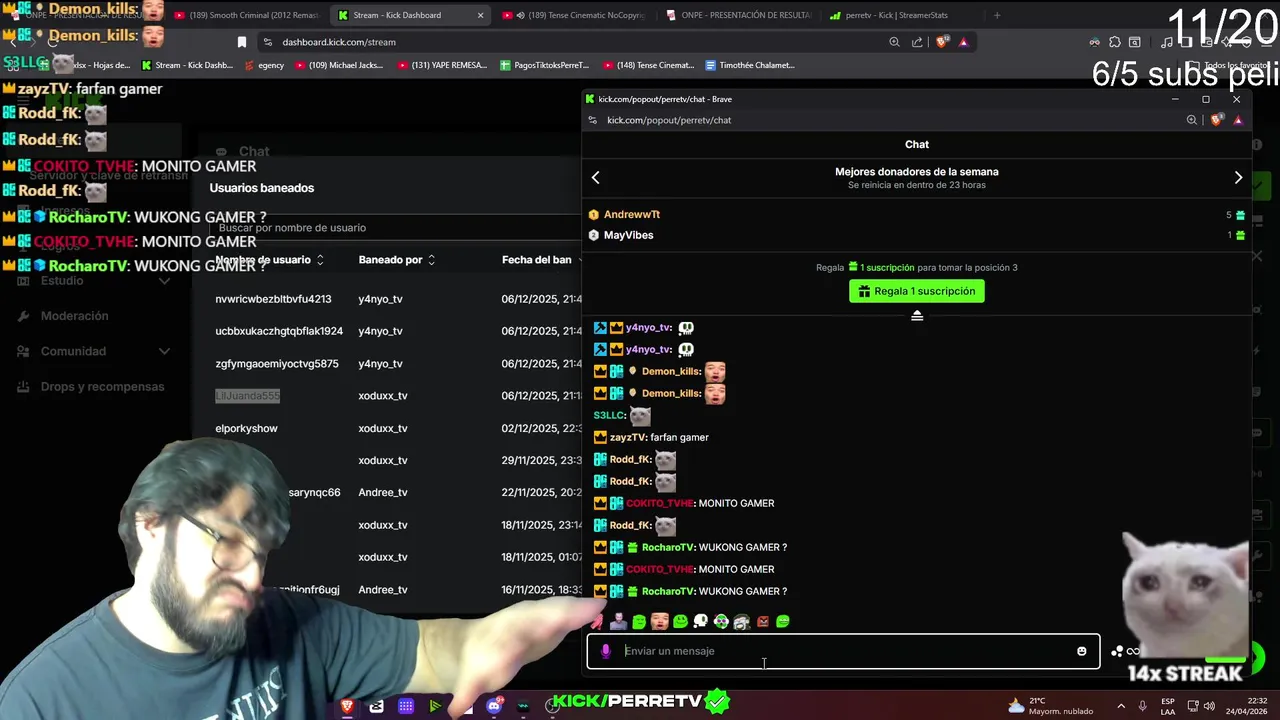Screen dimensions: 1280x720
Task: Switch to Tense Cinematic NoCopyright tab
Action: (573, 15)
